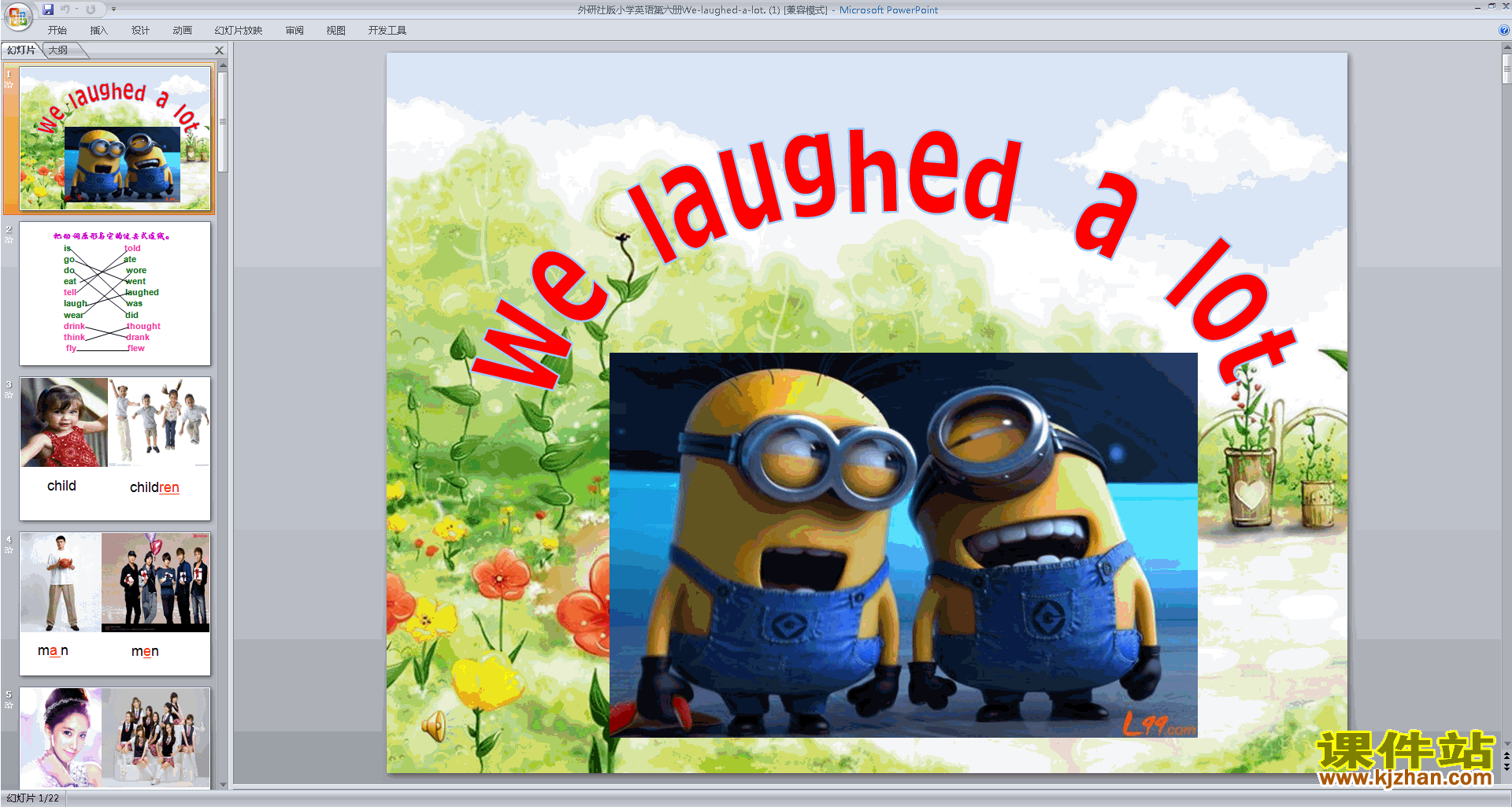
Task: Switch to the 大纲 outline tab
Action: click(x=59, y=50)
